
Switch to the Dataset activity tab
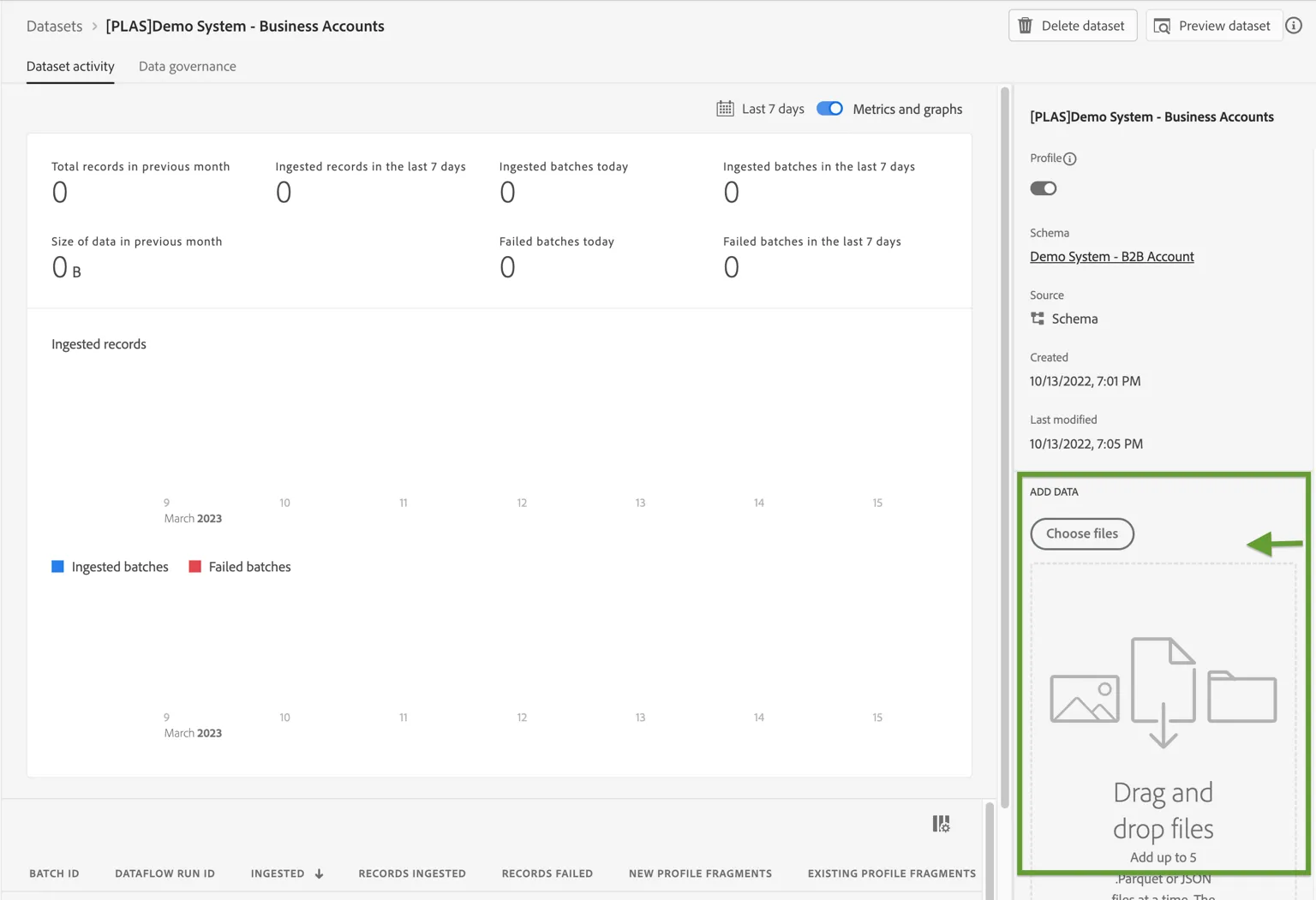[x=70, y=66]
